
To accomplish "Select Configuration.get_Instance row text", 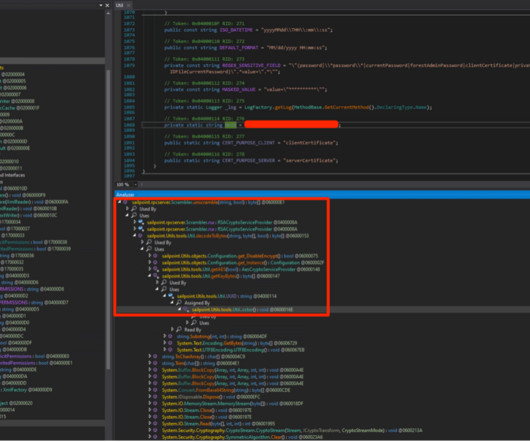I will [x=243, y=263].
